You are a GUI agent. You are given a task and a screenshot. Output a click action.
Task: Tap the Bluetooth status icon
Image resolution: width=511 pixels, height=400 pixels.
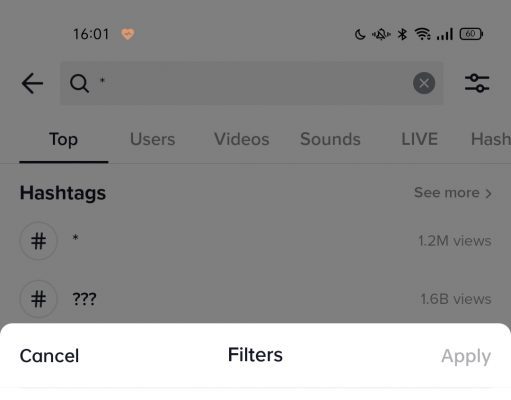(x=402, y=34)
